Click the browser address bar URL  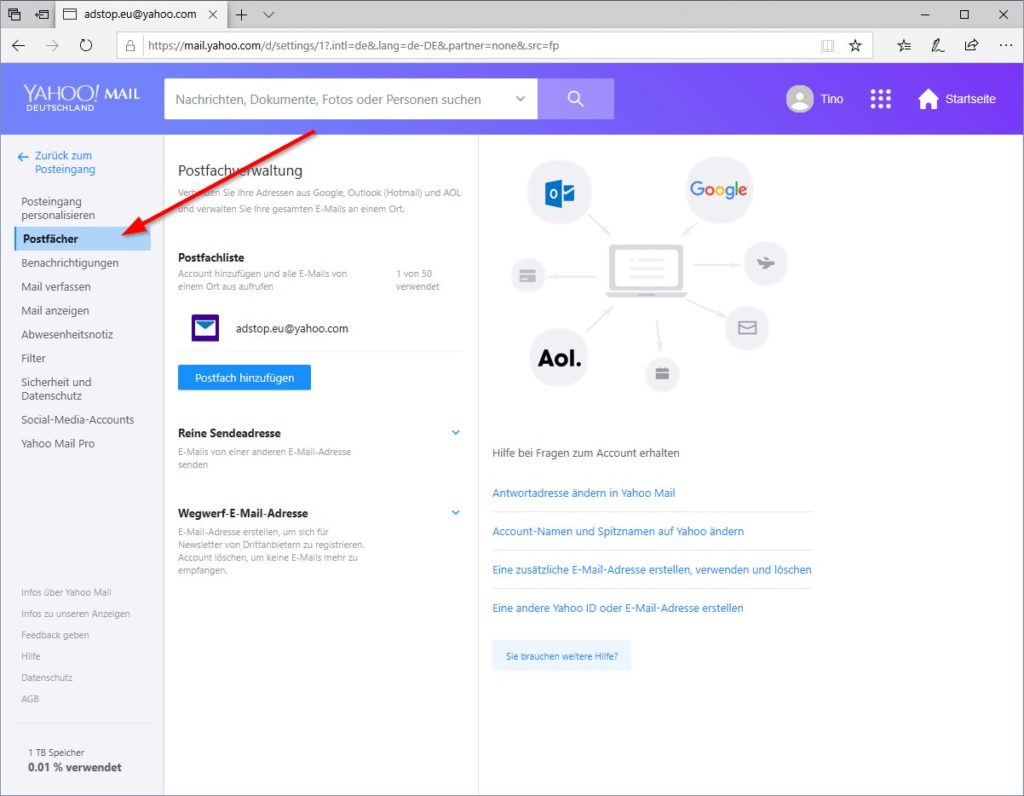click(353, 46)
